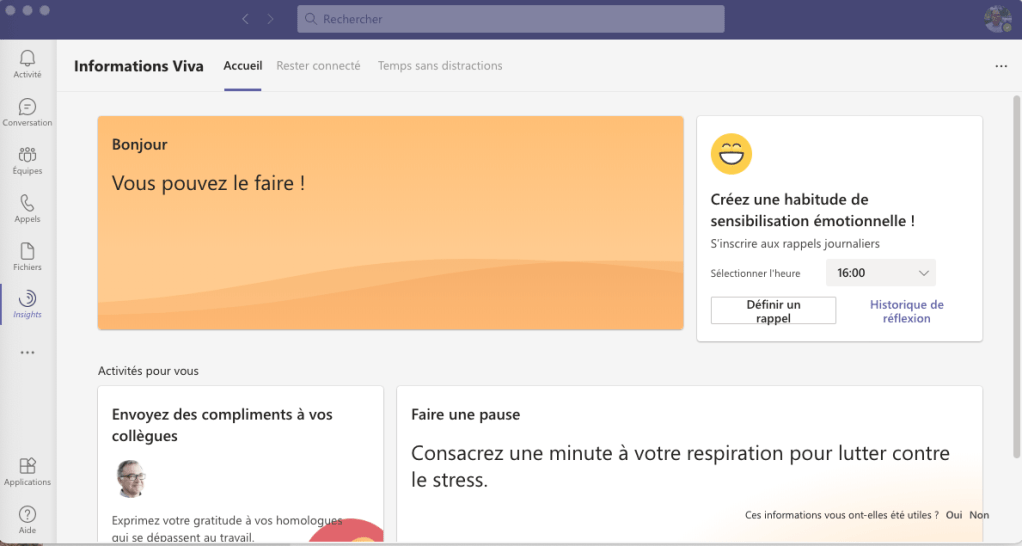Open the top-right more options ellipsis
Screen dimensions: 1022x546
pyautogui.click(x=1001, y=66)
